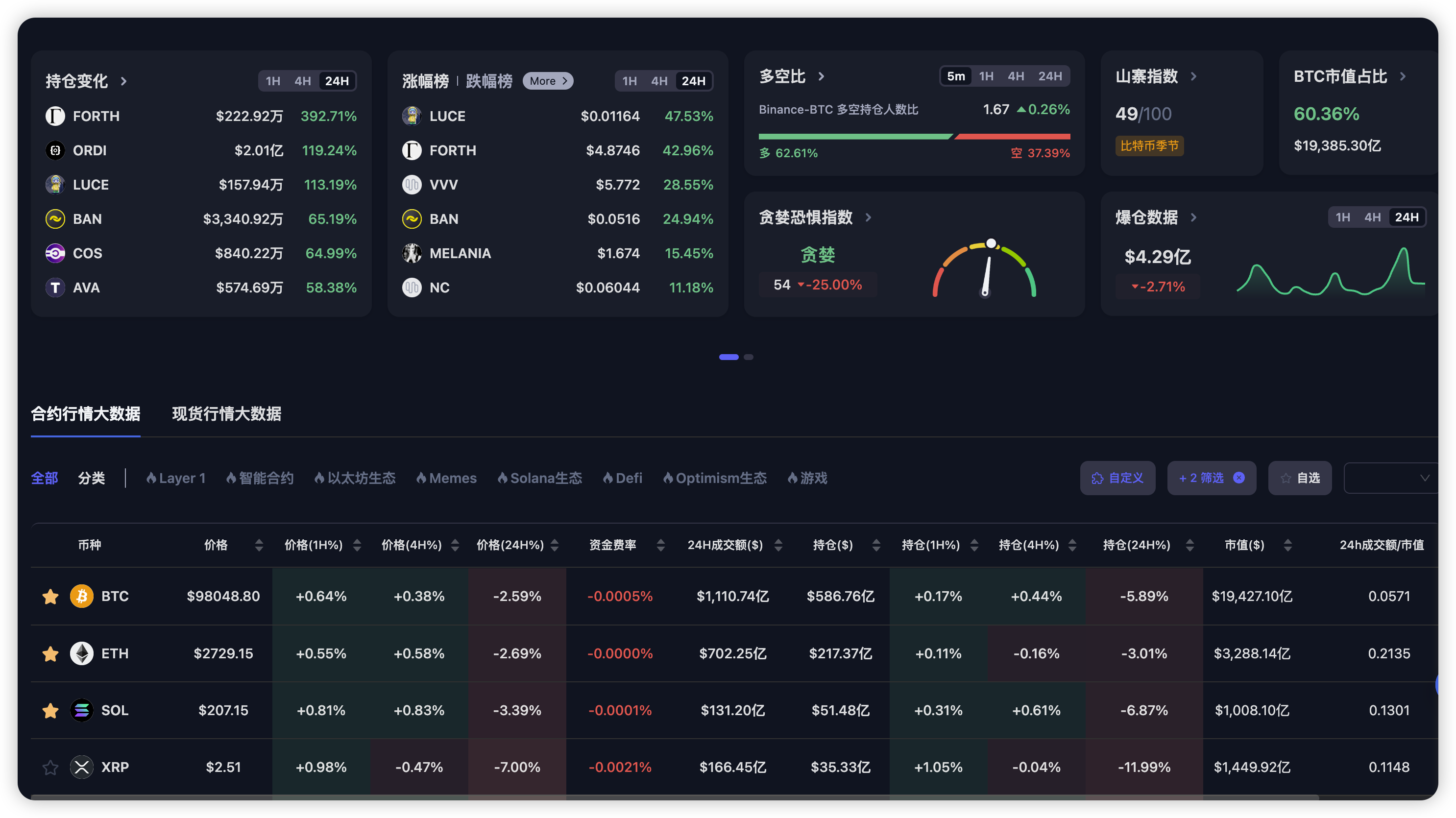Viewport: 1456px width, 818px height.
Task: Click the COS token icon
Action: pos(55,253)
